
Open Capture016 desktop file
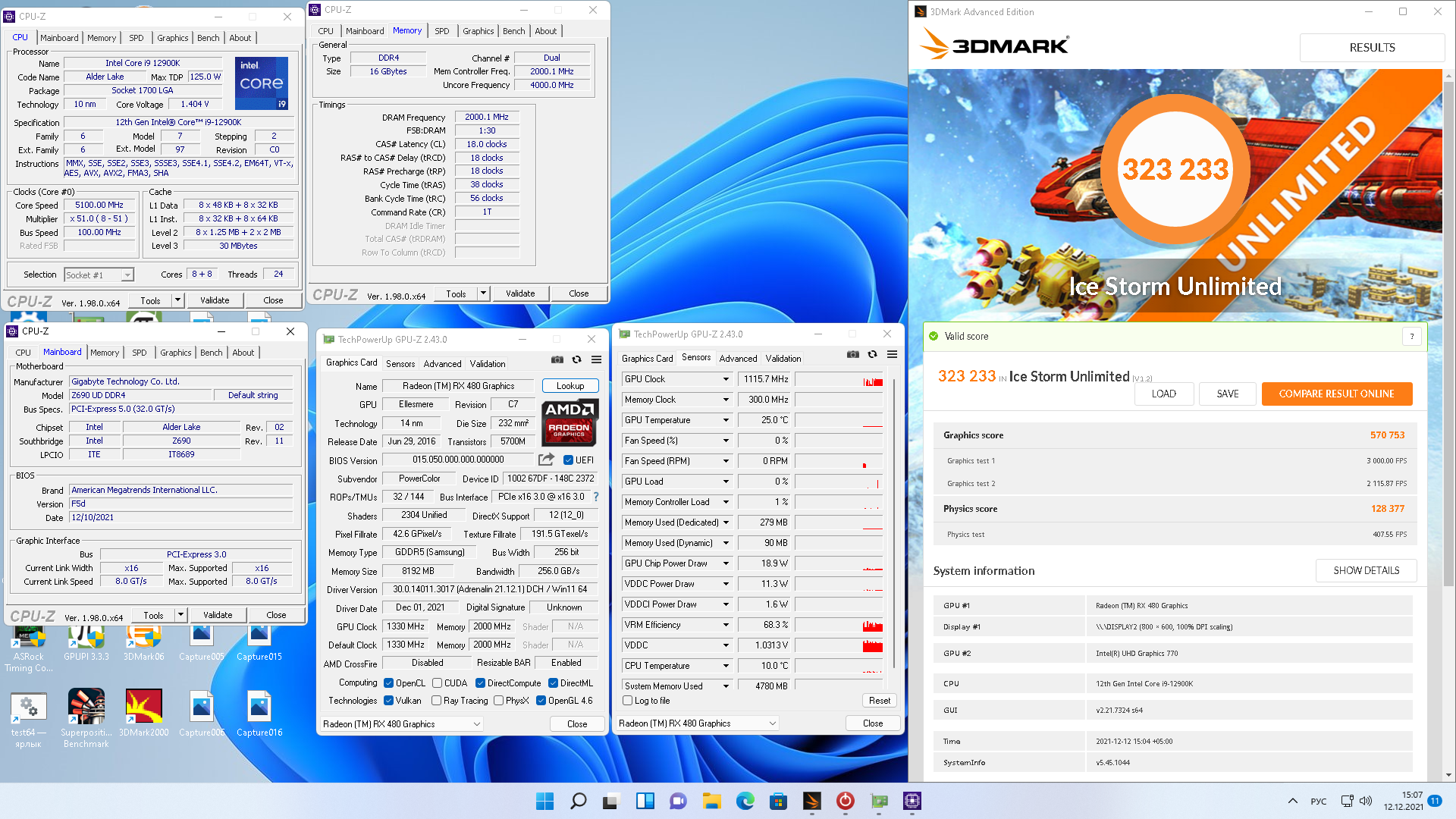[x=259, y=713]
